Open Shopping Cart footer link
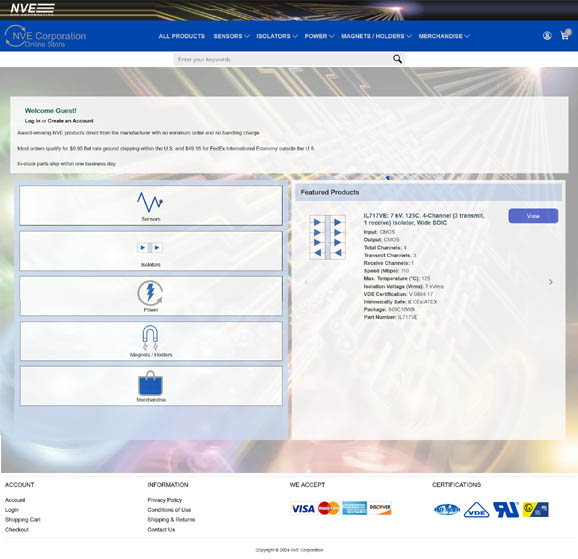 coord(23,520)
